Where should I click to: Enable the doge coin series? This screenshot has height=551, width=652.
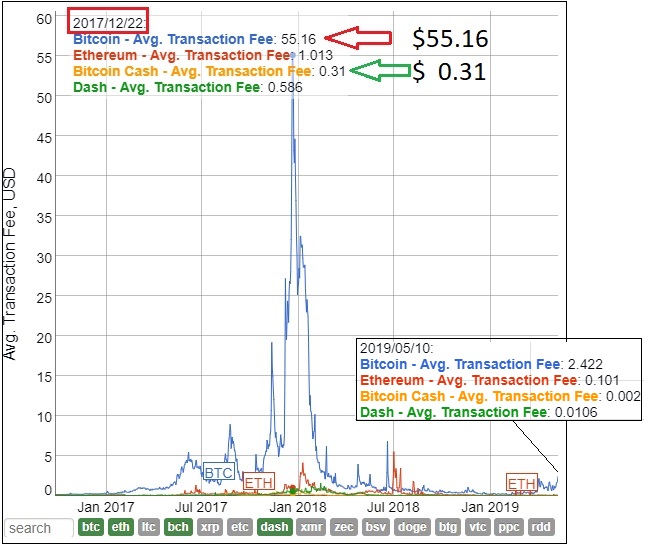click(x=412, y=527)
